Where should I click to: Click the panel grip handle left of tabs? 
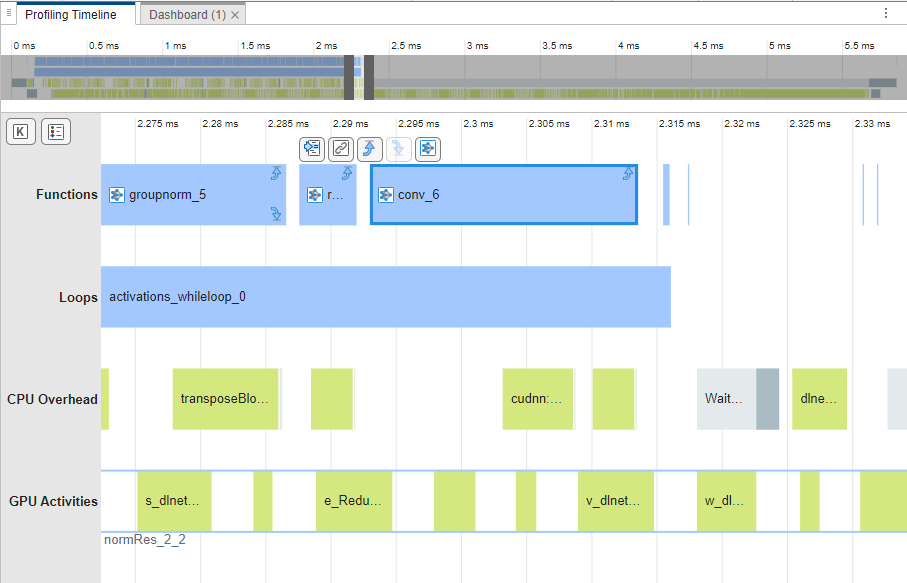click(9, 14)
